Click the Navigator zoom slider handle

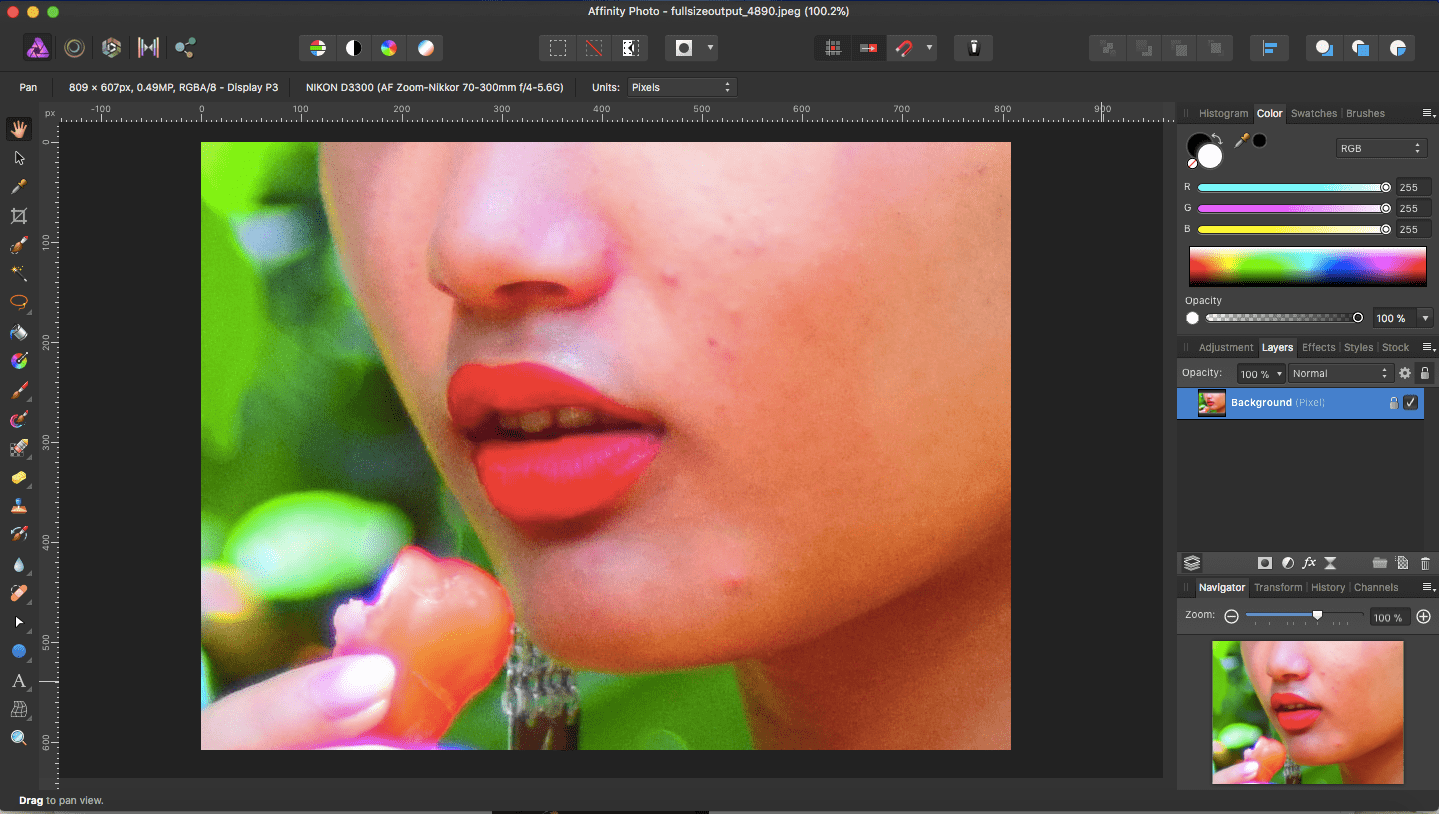click(x=1317, y=616)
